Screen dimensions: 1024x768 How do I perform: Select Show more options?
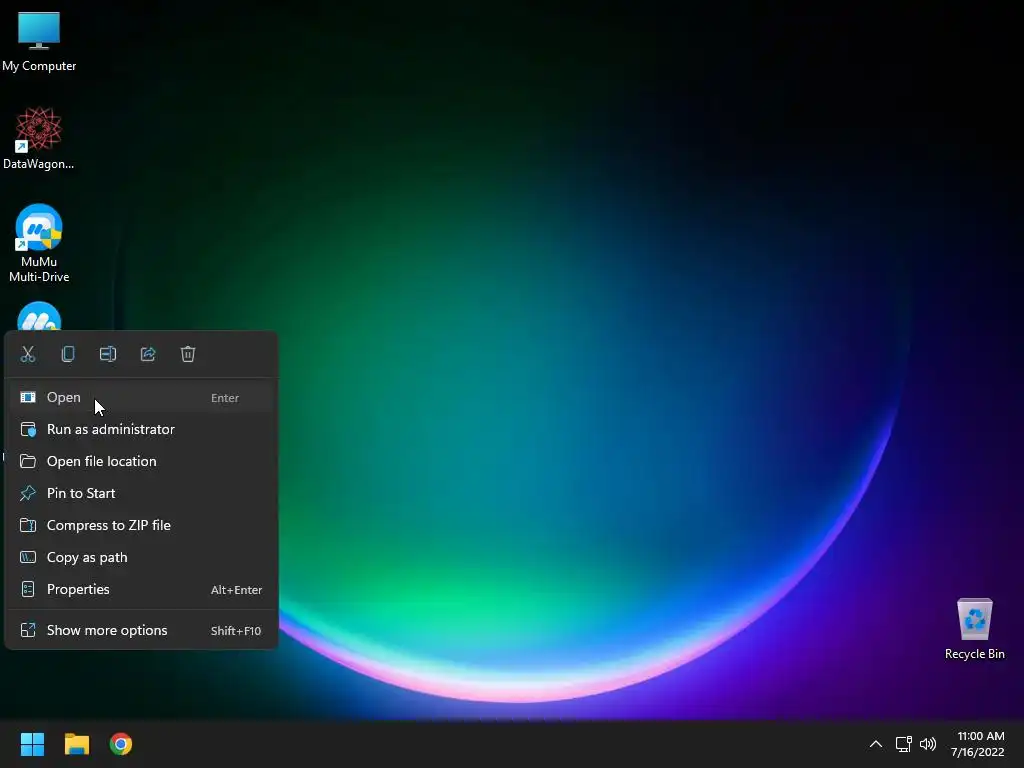pyautogui.click(x=141, y=630)
